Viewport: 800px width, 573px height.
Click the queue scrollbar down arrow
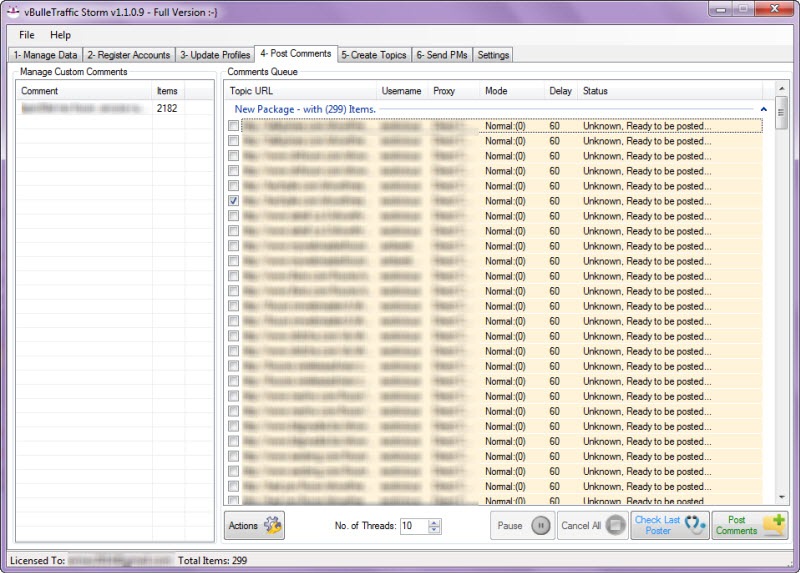(x=782, y=497)
